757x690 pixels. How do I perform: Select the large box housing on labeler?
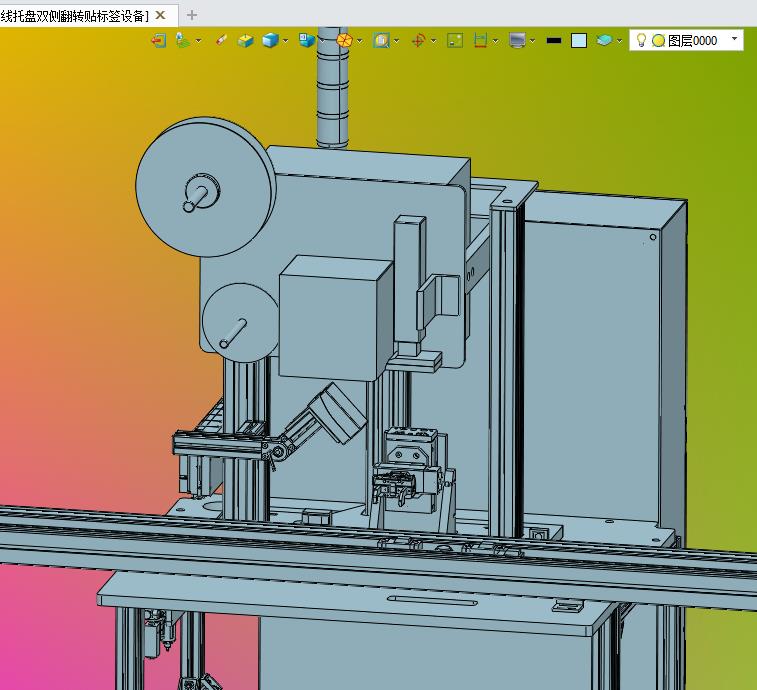336,319
